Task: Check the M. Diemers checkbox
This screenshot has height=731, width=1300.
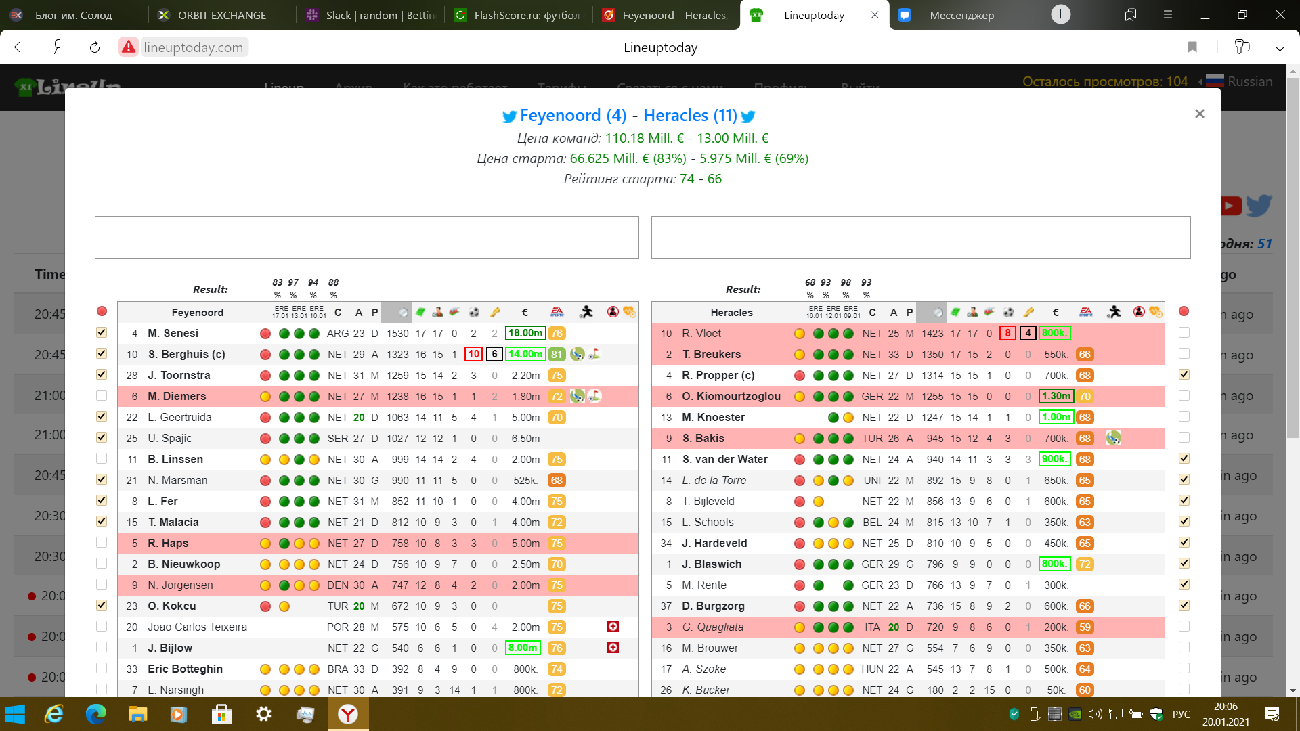Action: pos(102,396)
